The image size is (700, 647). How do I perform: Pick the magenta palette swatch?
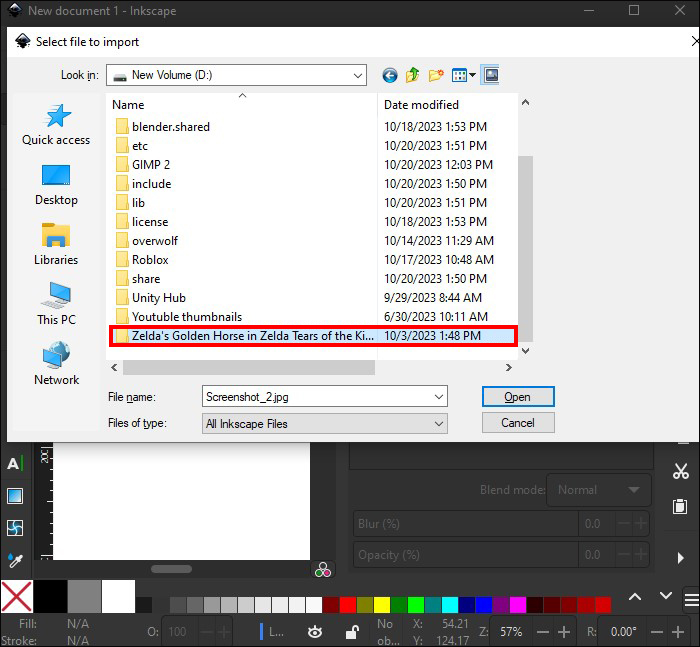click(517, 605)
